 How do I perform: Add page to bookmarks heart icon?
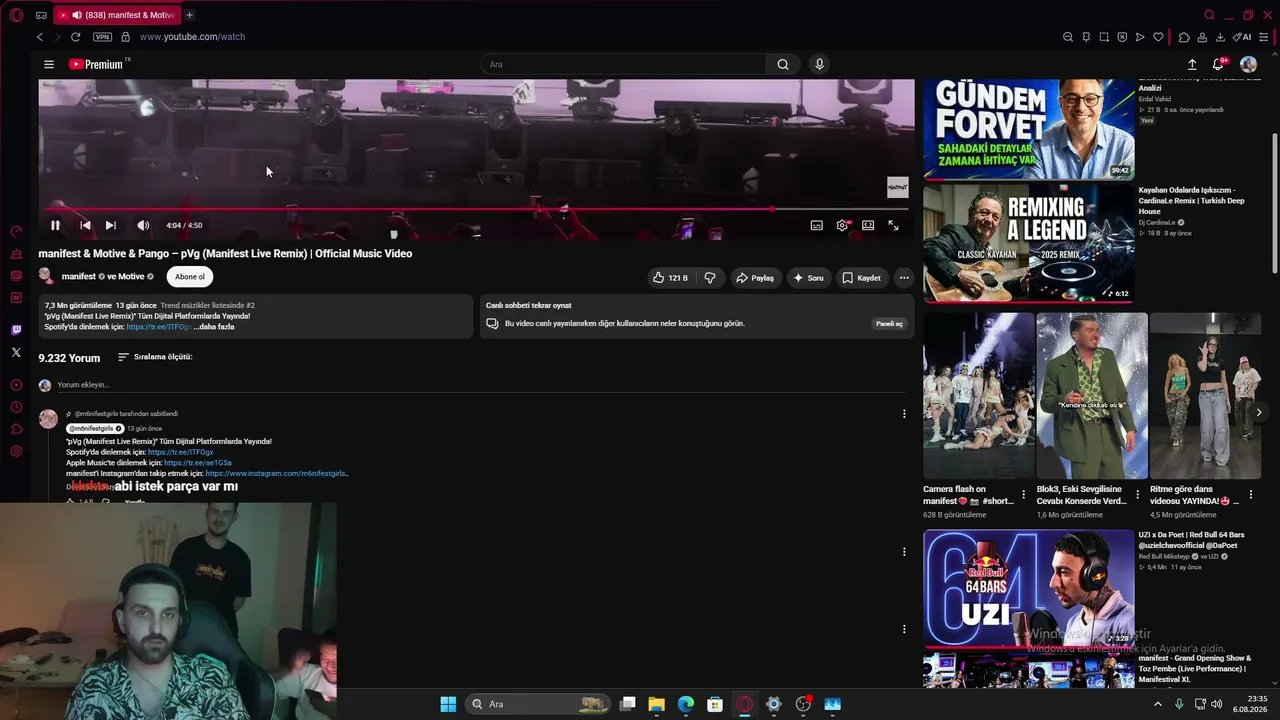[1159, 37]
